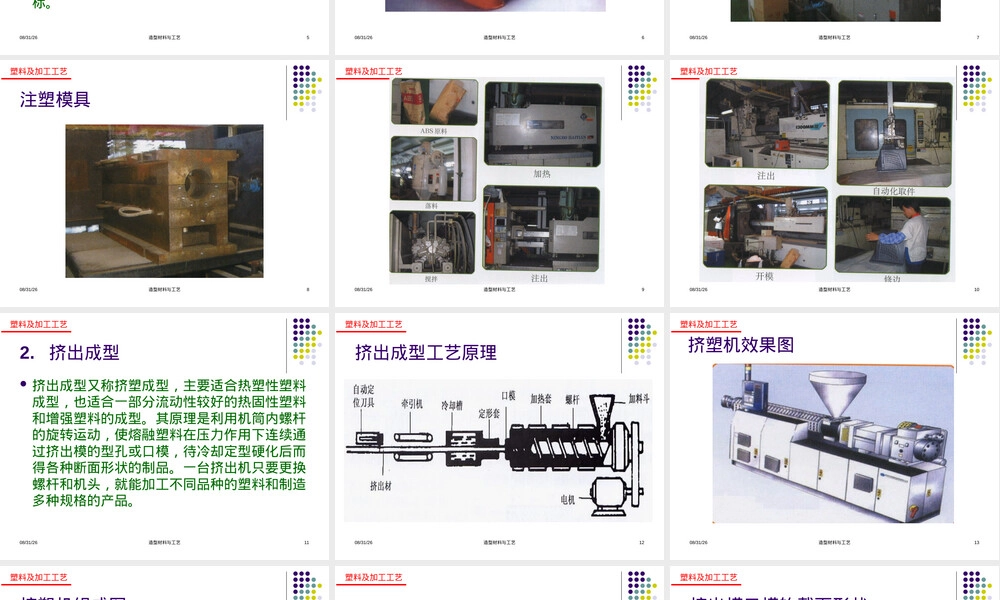
Task: Click the 塑料及加工工艺 header on 注塑模具 slide
Action: (38, 71)
